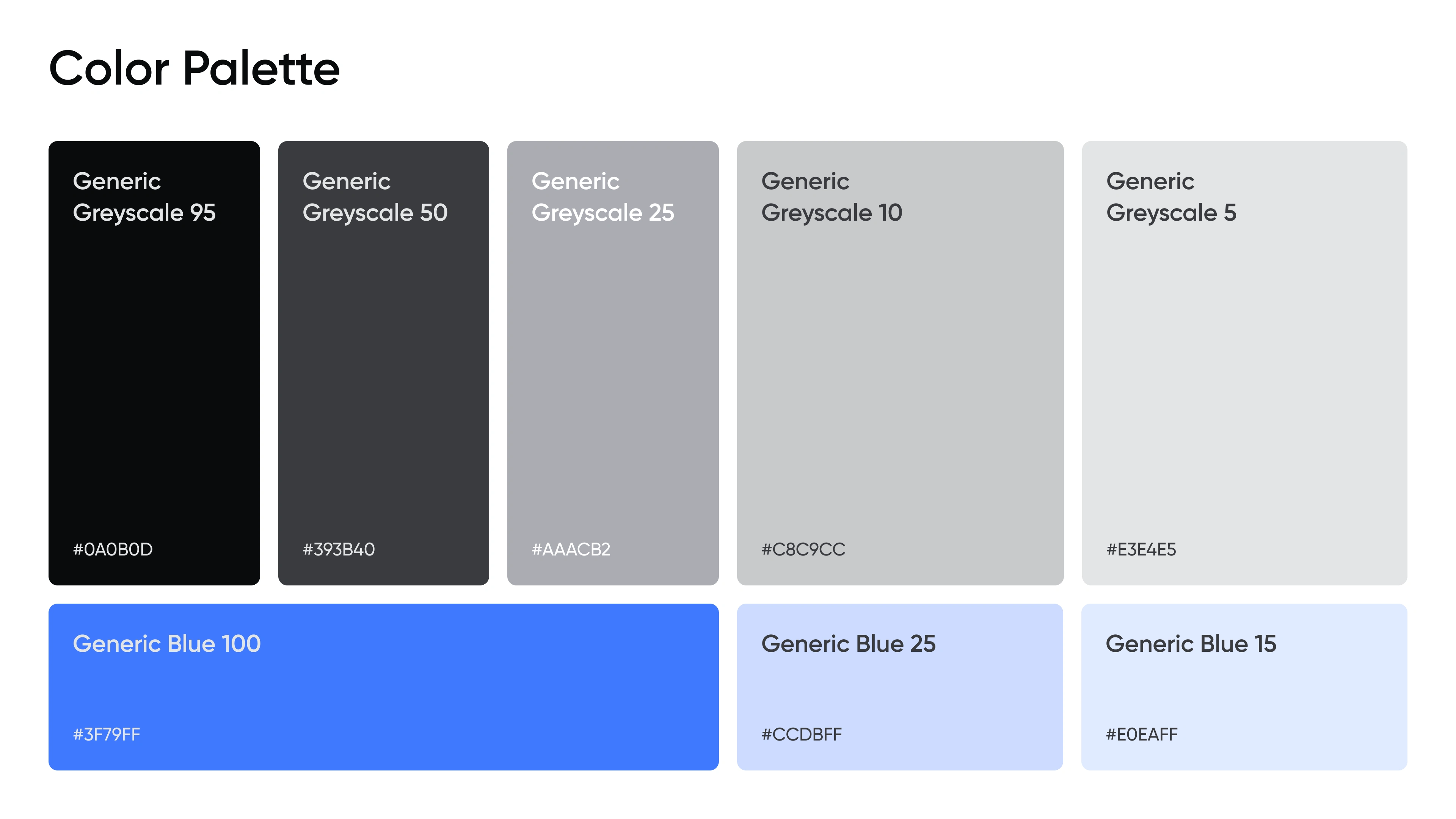Click the Generic Blue 25 title text
1456x819 pixels.
click(849, 644)
